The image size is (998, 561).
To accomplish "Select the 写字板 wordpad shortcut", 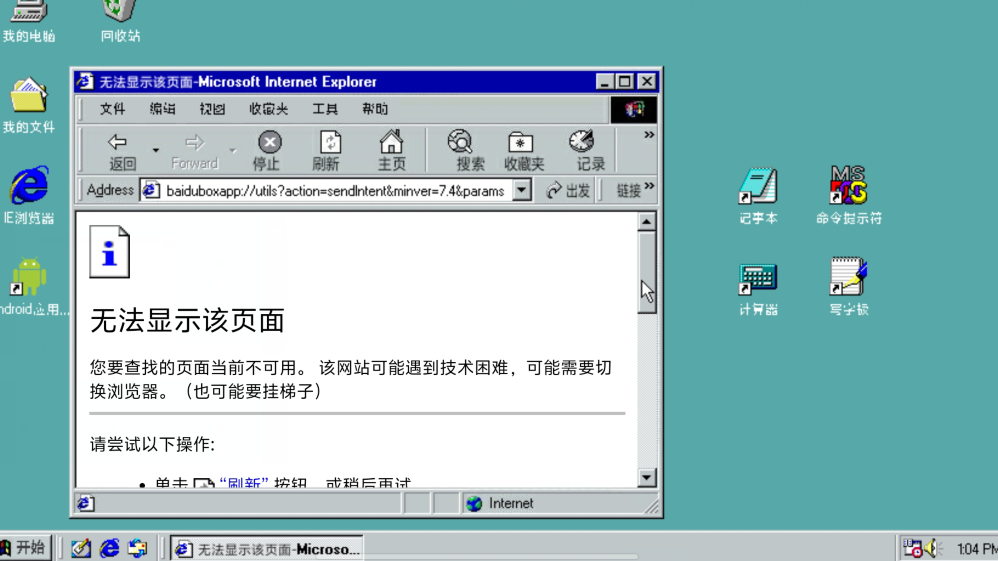I will (848, 287).
